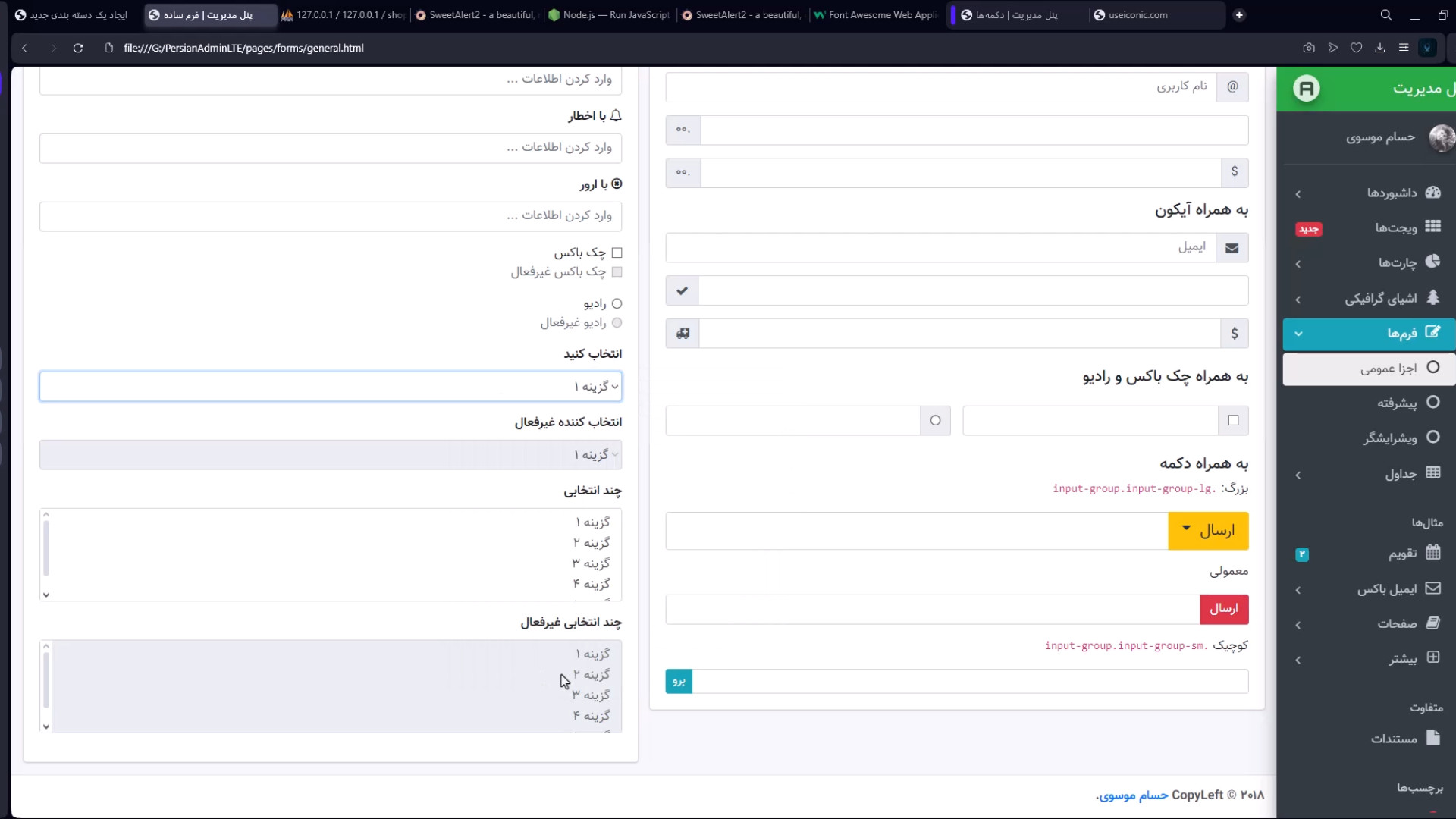Toggle checkbox addon in input group
The height and width of the screenshot is (819, 1456).
(1233, 421)
